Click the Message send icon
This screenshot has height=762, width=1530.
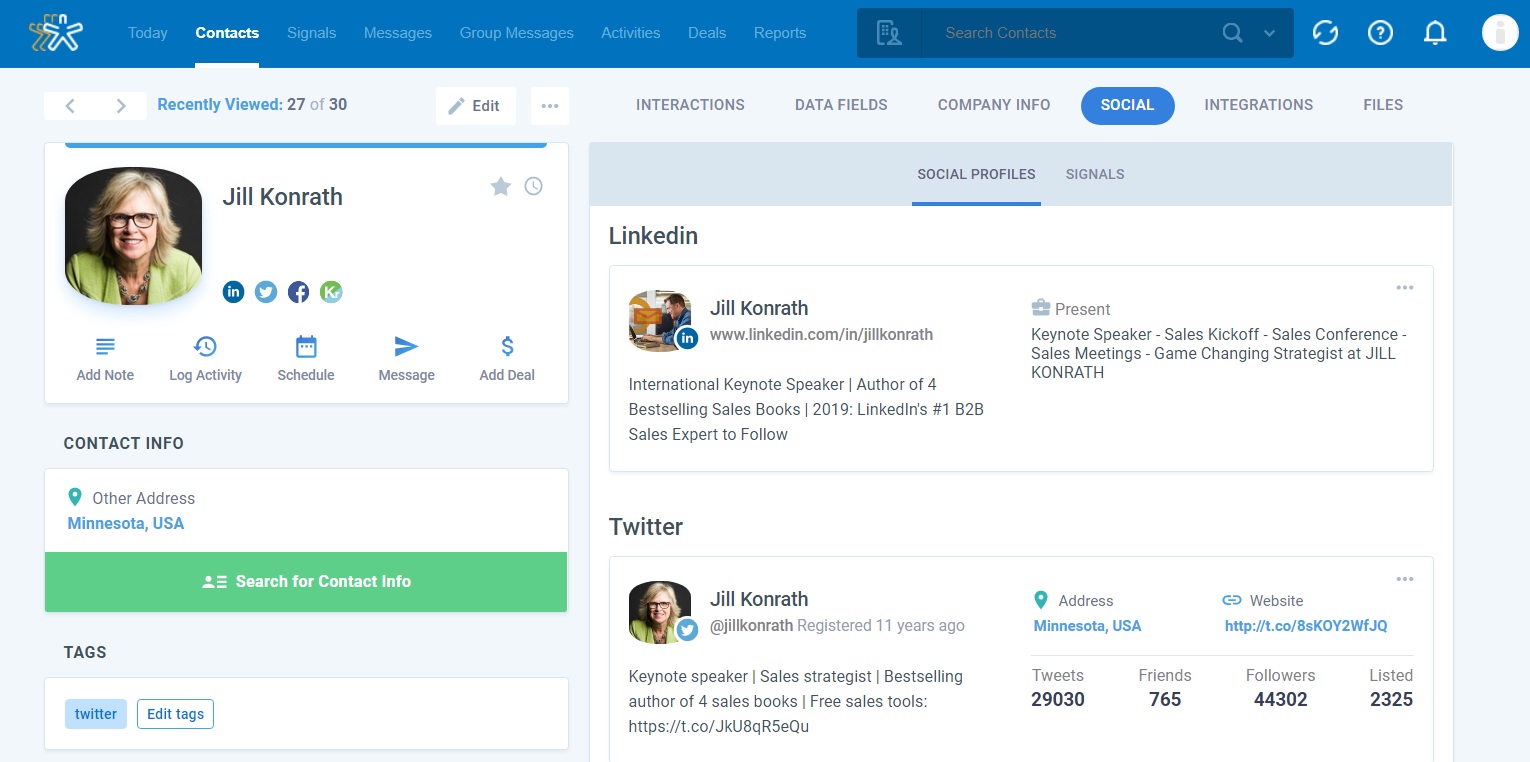coord(406,347)
